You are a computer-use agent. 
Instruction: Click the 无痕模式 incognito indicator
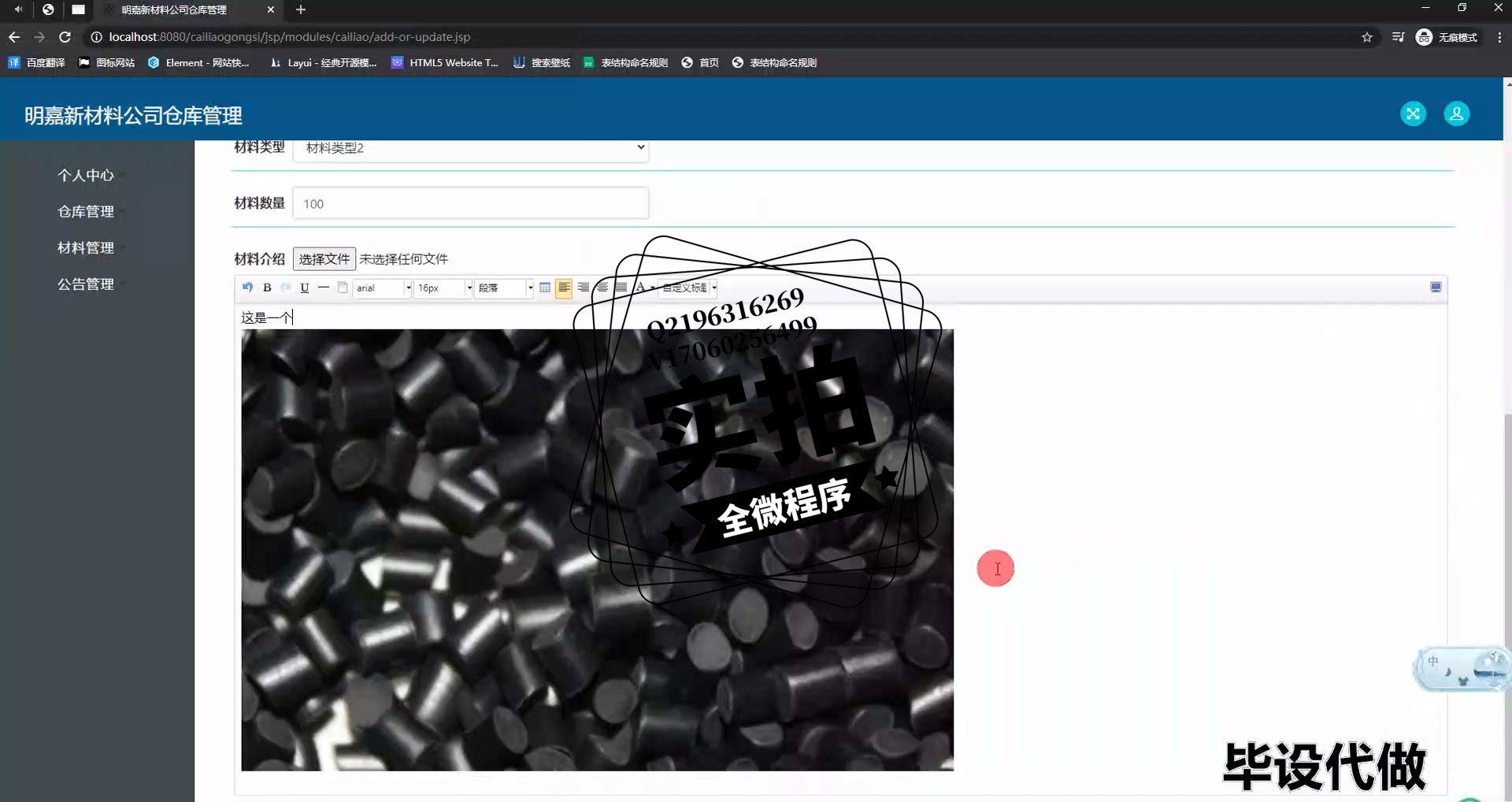point(1447,37)
